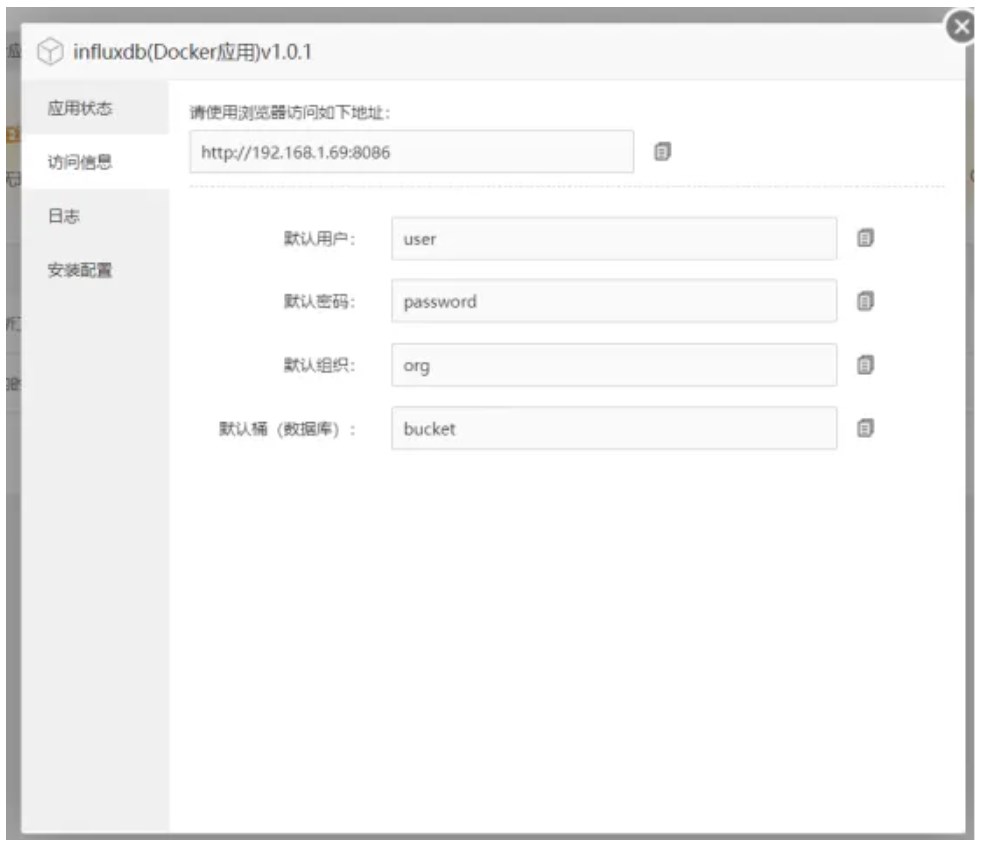This screenshot has height=846, width=981.
Task: Click the http://192.168.1.69:8086 address field
Action: (412, 151)
